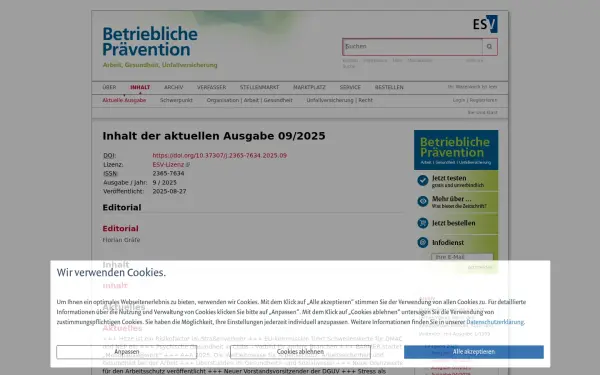Click the Login link

point(458,100)
